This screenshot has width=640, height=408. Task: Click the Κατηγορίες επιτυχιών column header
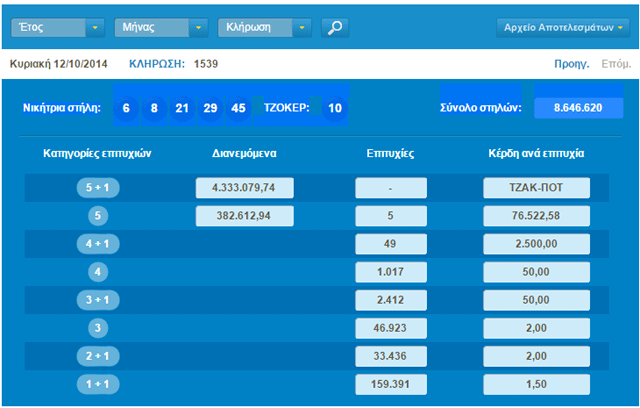pos(97,153)
